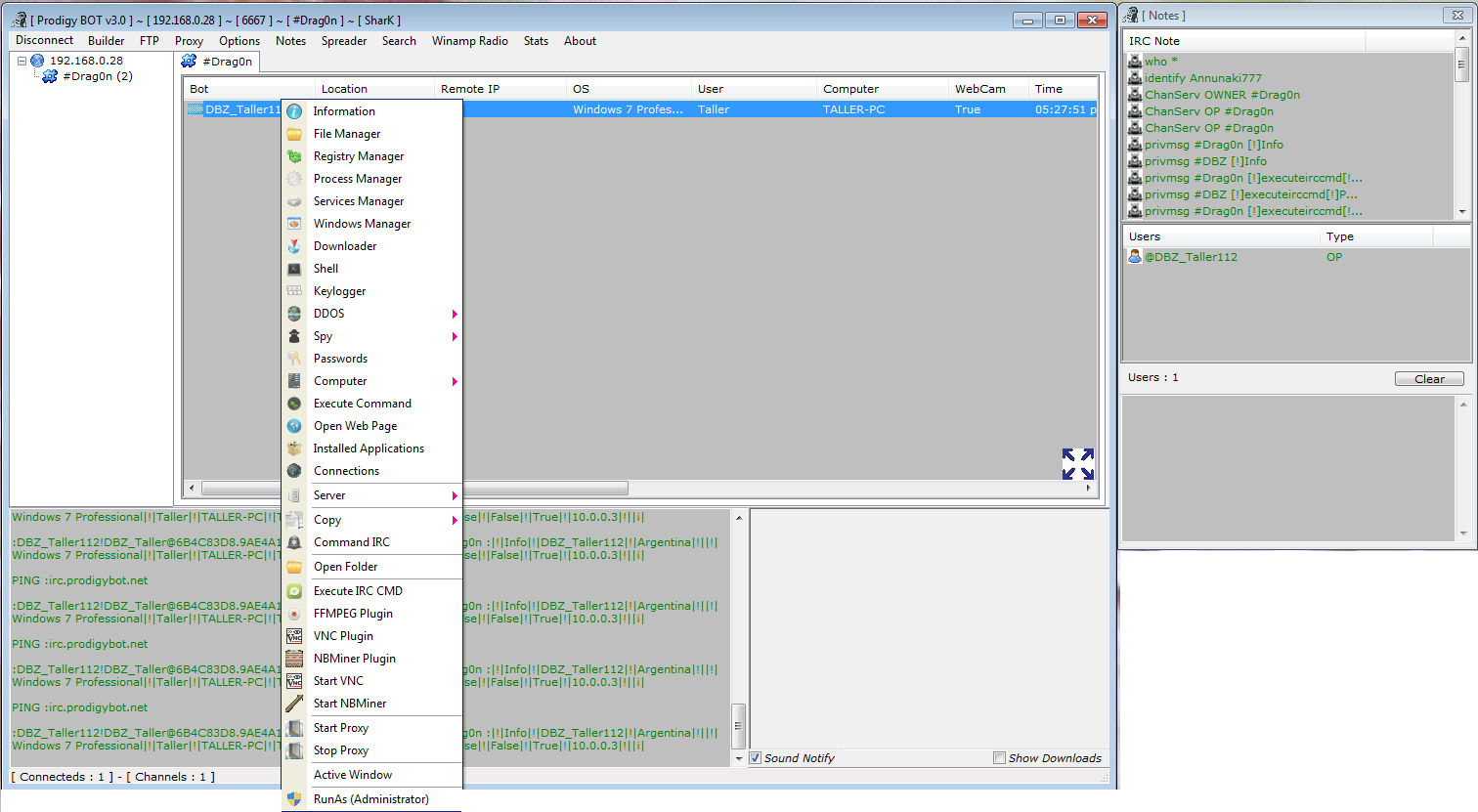Click the four-arrow expand icon in bot list
Screen dimensions: 1478x812
[x=1077, y=463]
